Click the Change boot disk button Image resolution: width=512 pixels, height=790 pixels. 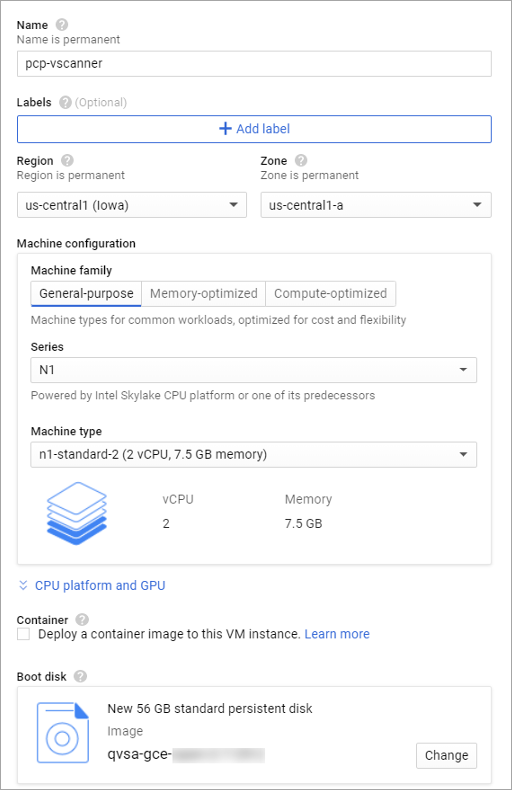click(x=446, y=755)
